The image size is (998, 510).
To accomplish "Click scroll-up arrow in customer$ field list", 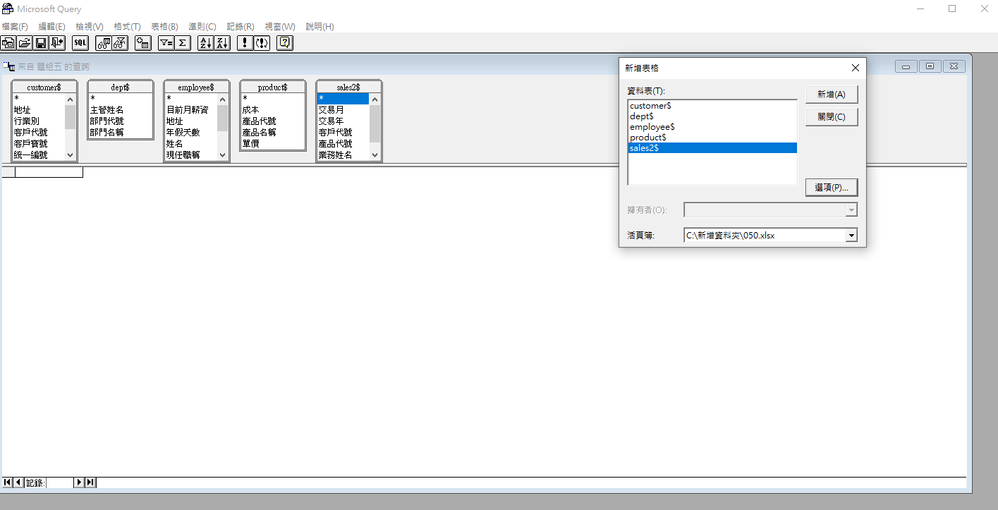I will 70,99.
